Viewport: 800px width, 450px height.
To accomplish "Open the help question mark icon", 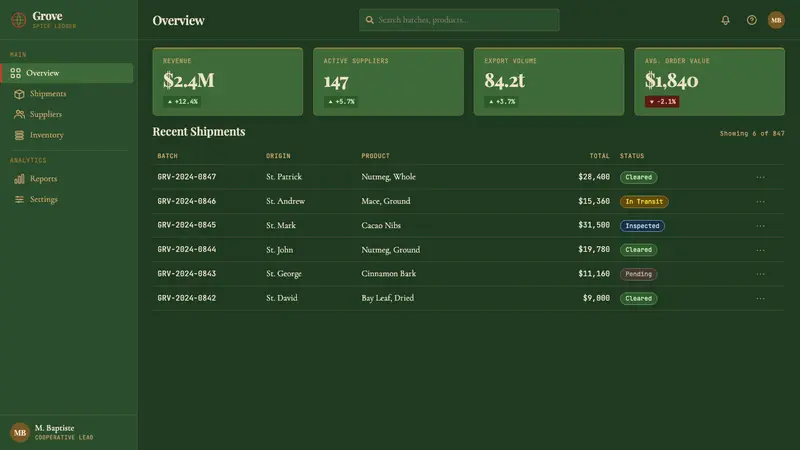I will (752, 20).
